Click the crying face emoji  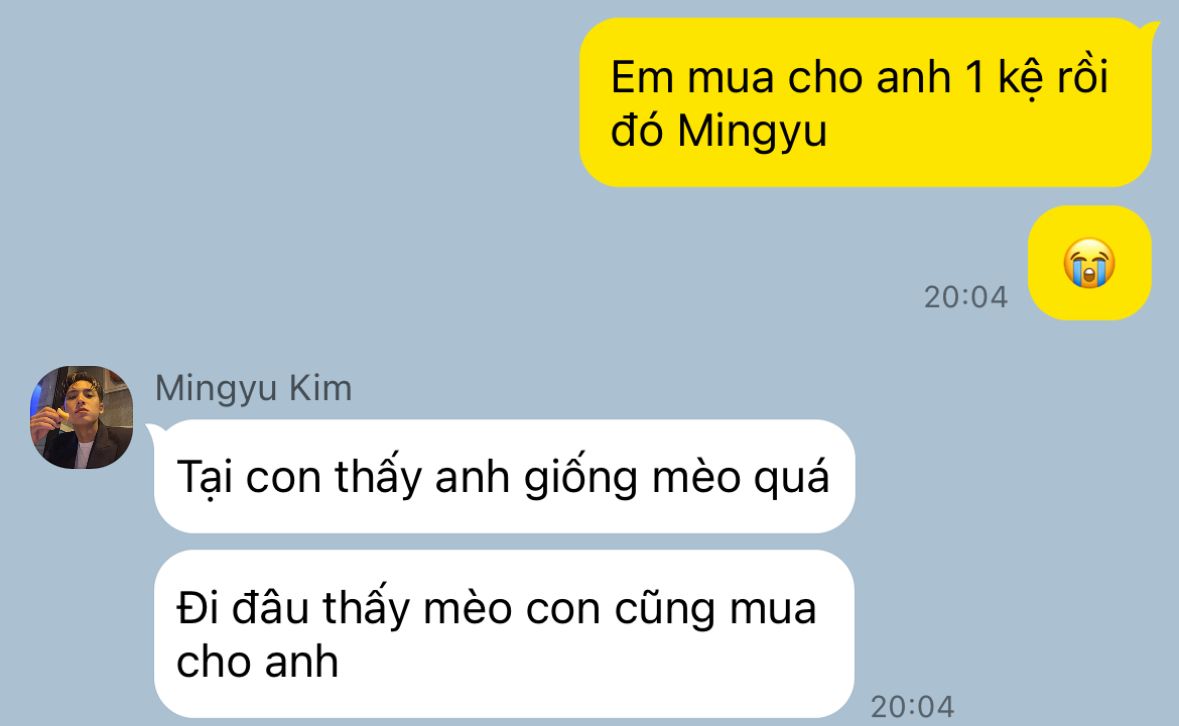(x=1089, y=263)
